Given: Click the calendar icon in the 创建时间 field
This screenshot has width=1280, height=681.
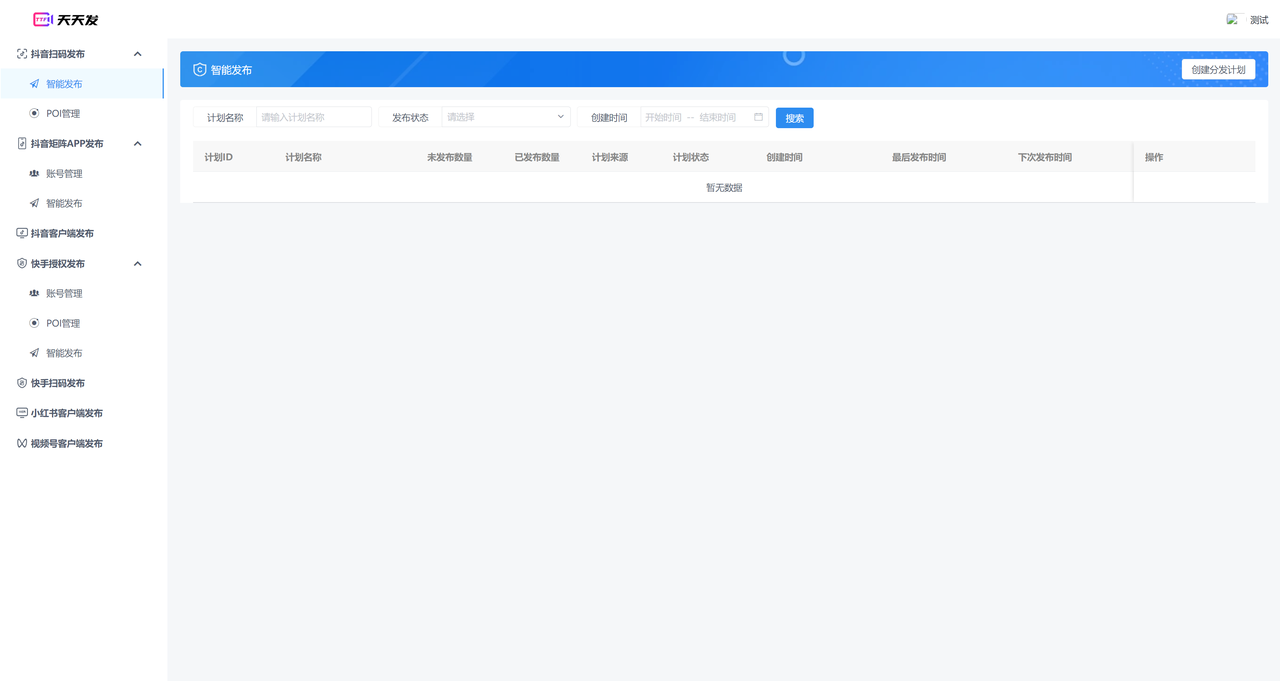Looking at the screenshot, I should click(758, 117).
